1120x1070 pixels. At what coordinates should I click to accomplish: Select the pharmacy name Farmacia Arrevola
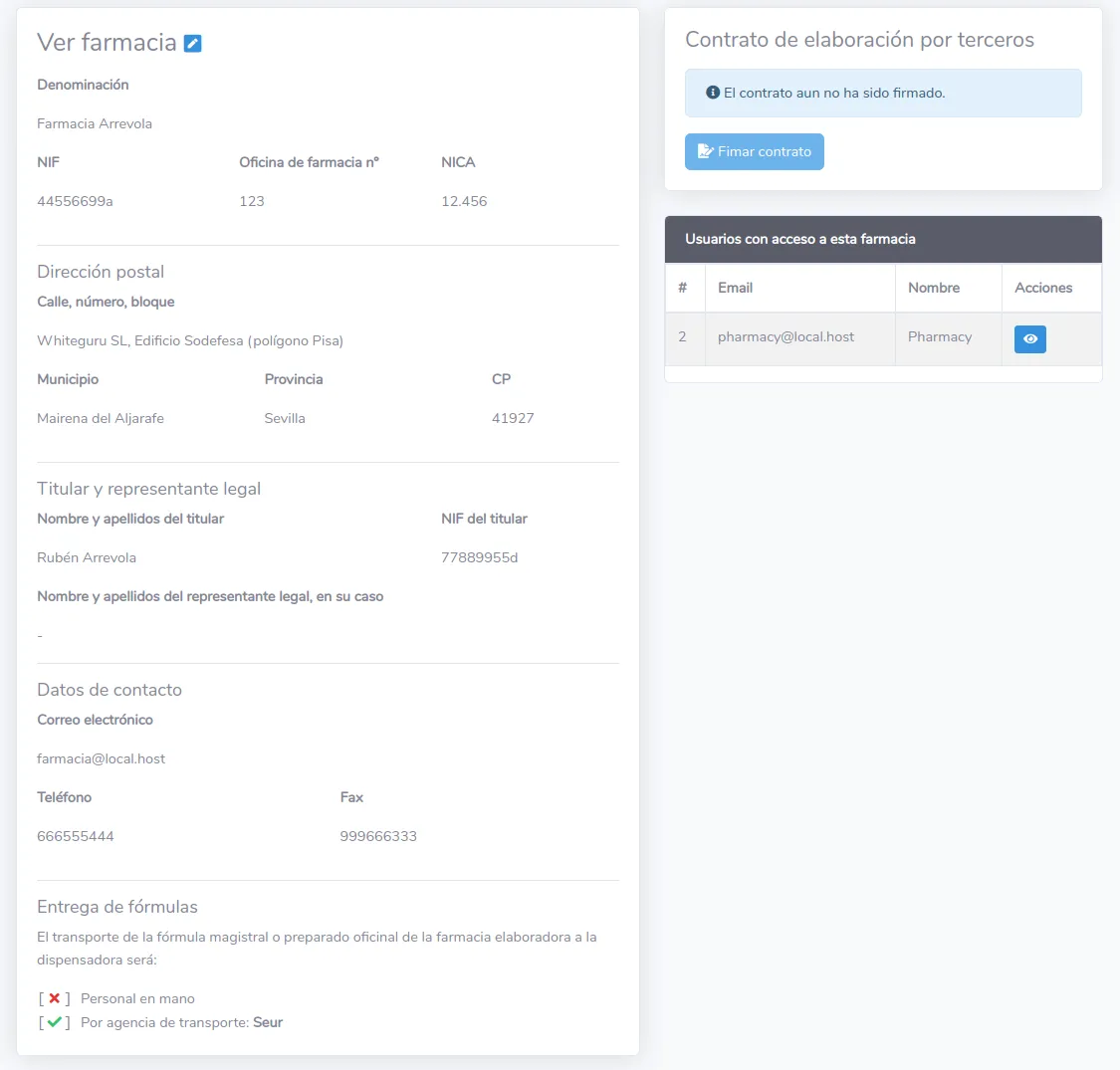pyautogui.click(x=95, y=123)
